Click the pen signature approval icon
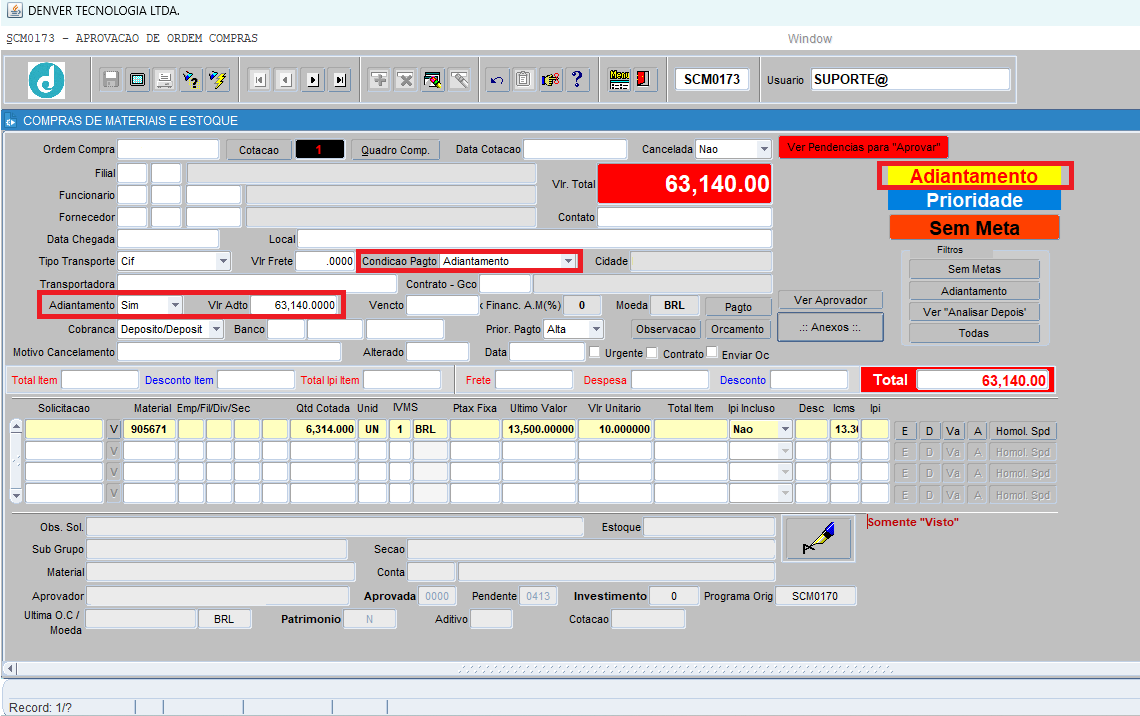Image resolution: width=1140 pixels, height=716 pixels. (x=818, y=539)
